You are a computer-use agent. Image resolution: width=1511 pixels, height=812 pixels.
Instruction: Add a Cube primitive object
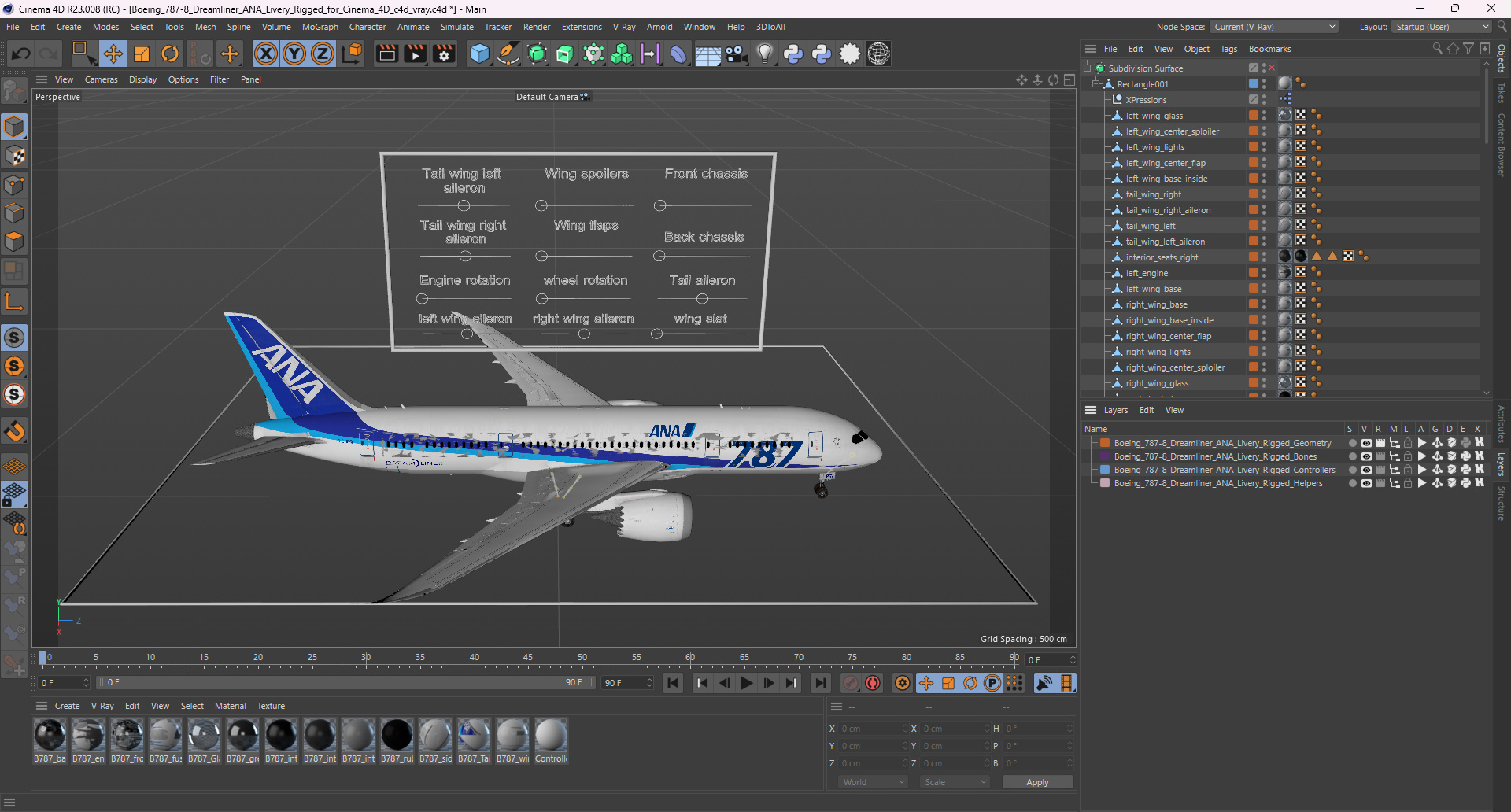tap(479, 54)
